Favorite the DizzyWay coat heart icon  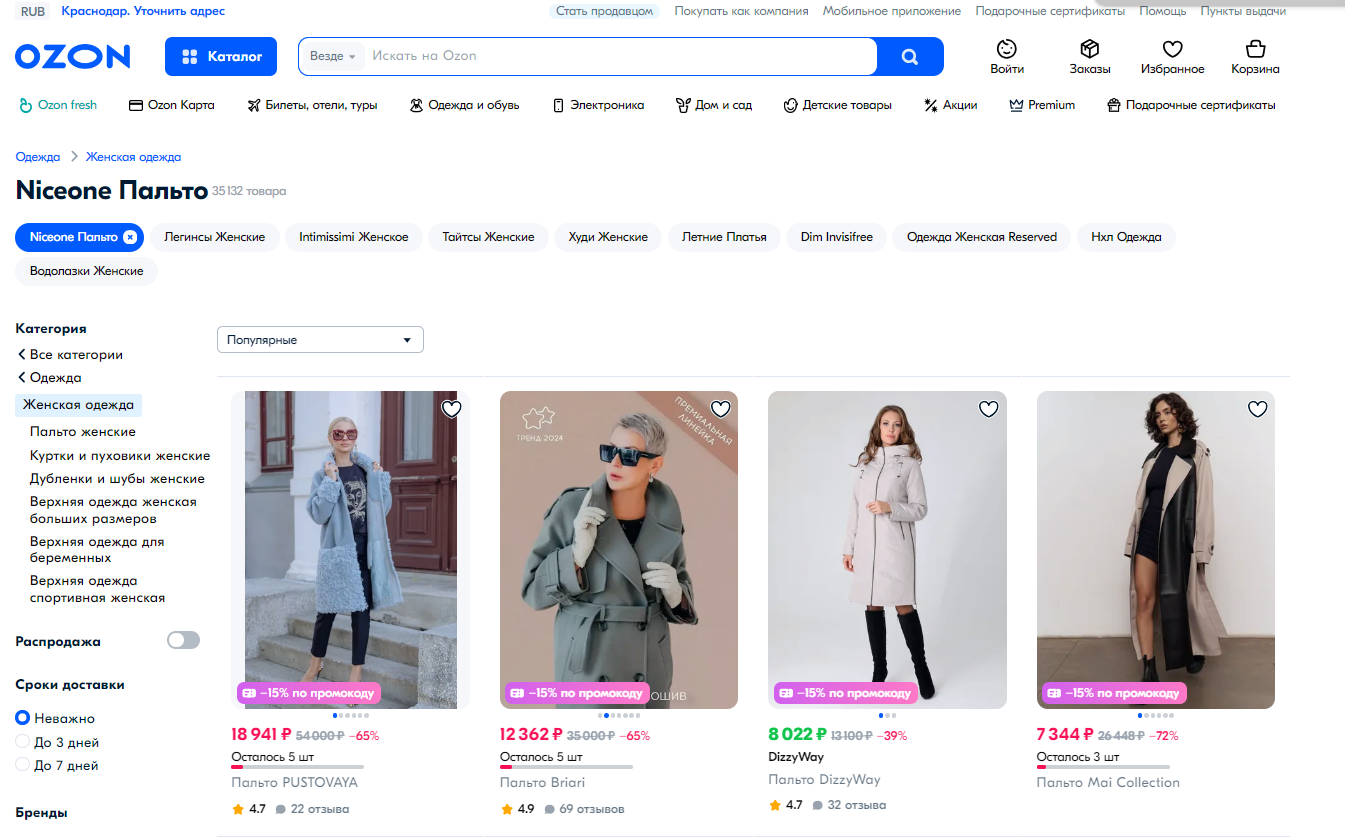pyautogui.click(x=988, y=409)
